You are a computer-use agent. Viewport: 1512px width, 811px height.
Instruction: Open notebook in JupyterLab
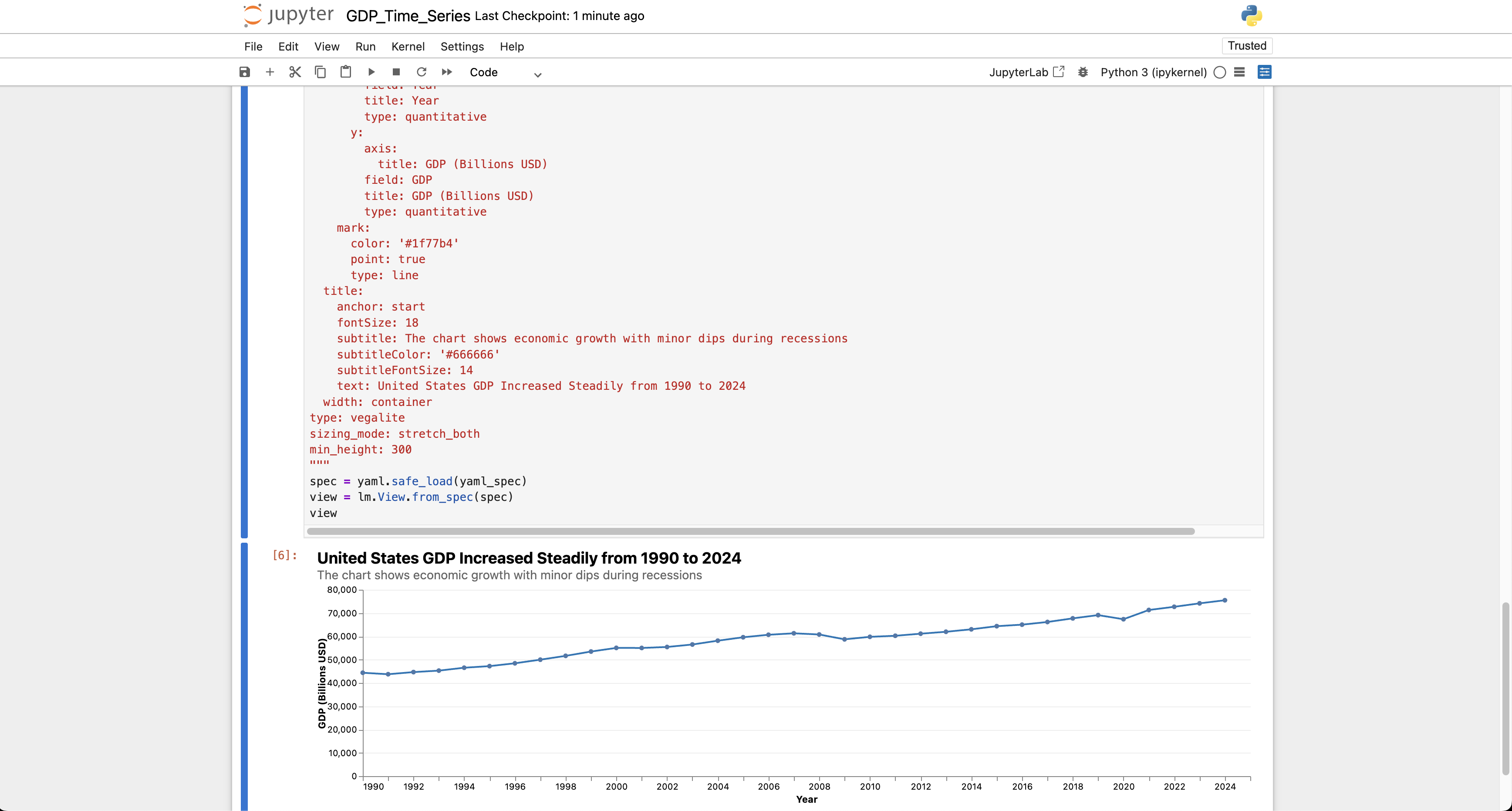(x=1026, y=72)
